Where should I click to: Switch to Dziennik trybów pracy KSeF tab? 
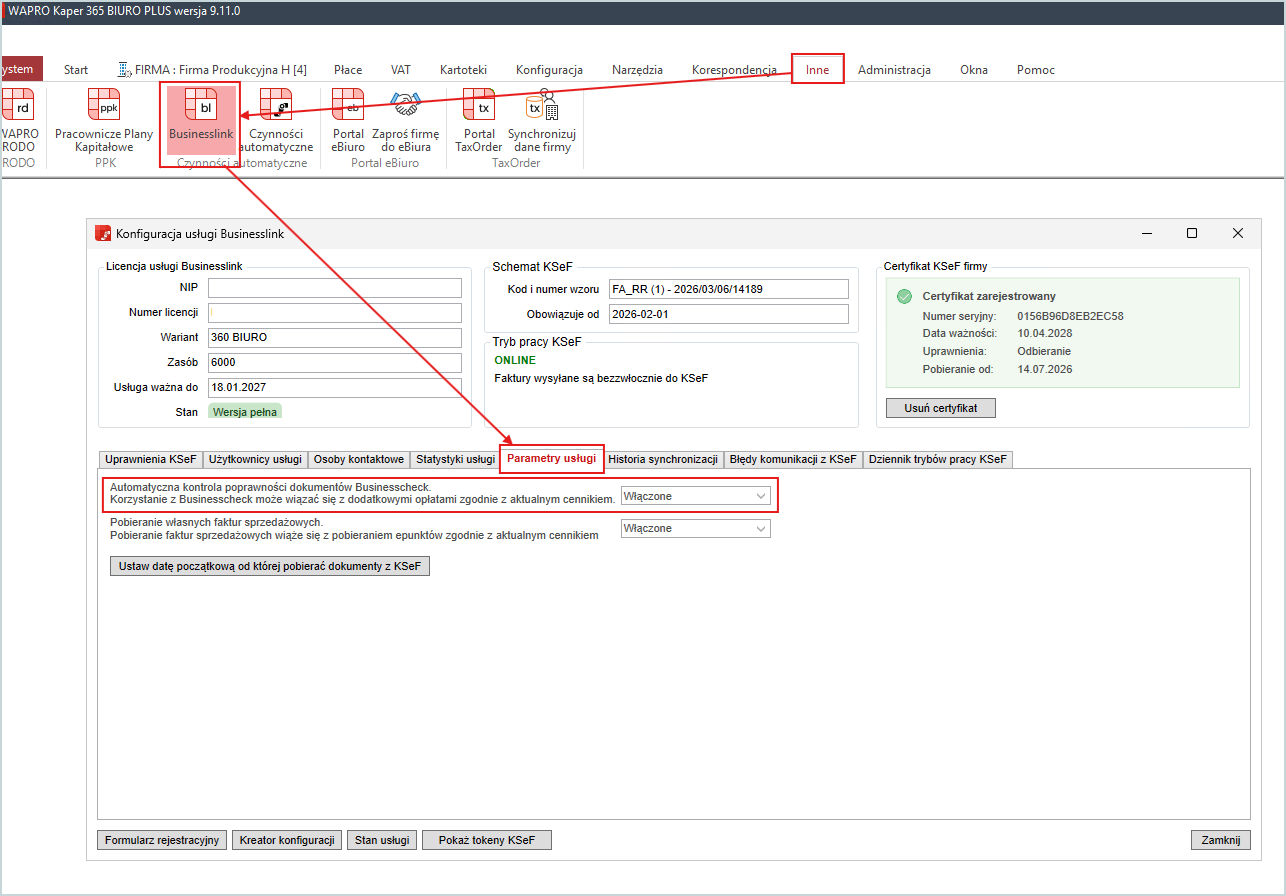(x=938, y=459)
